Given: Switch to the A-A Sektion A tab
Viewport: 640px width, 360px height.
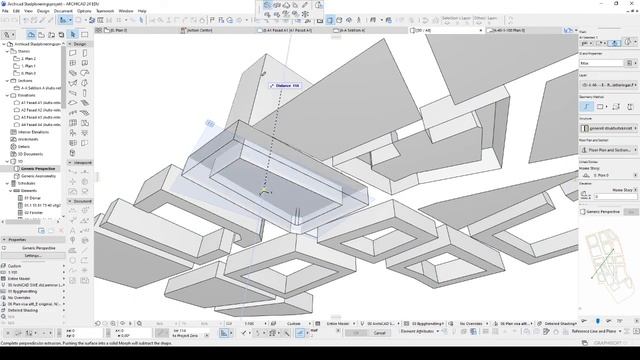Looking at the screenshot, I should tap(371, 30).
